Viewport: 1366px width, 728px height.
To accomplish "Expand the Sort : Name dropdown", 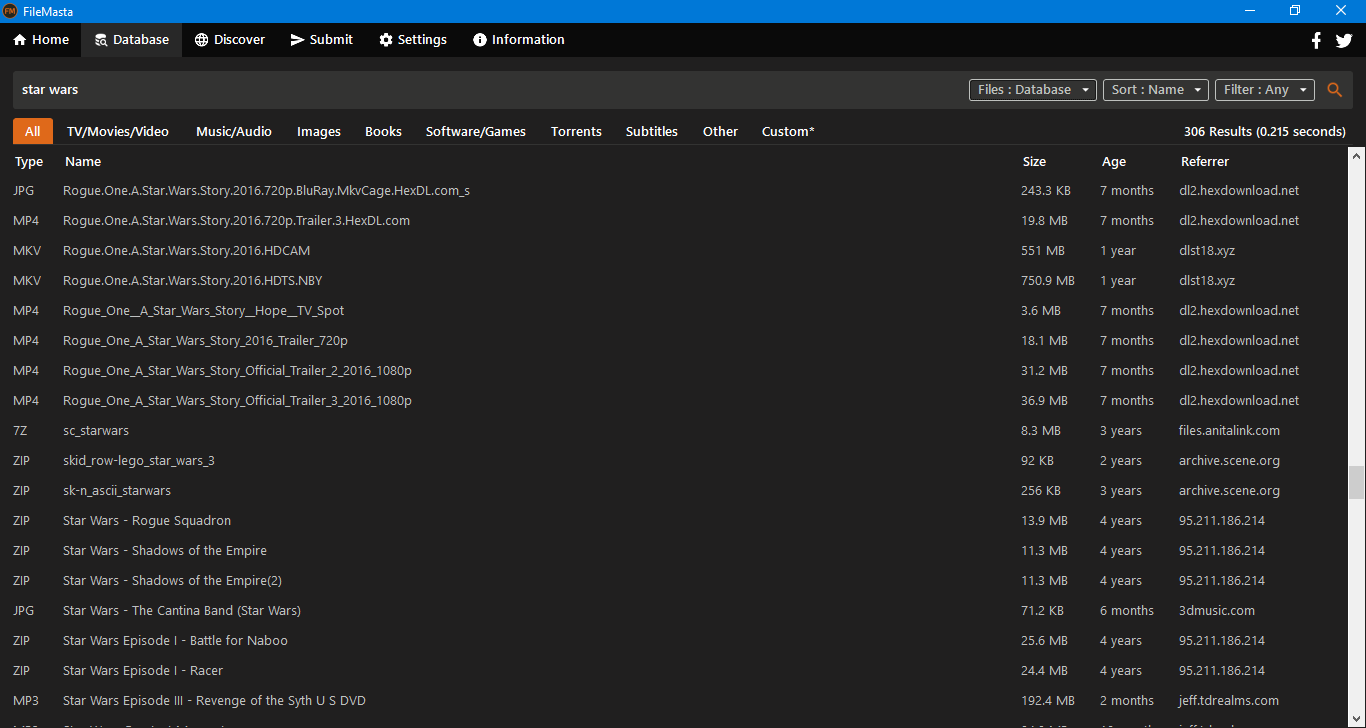I will tap(1156, 90).
